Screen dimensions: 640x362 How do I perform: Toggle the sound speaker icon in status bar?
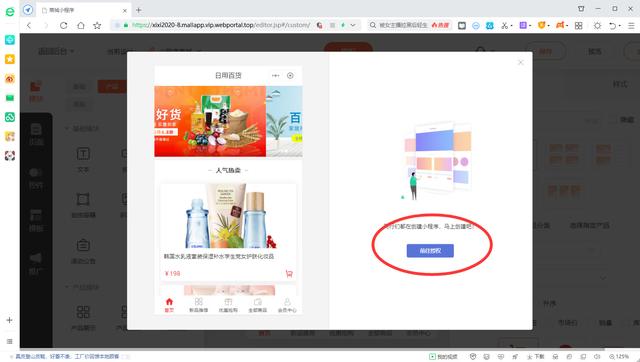click(597, 357)
